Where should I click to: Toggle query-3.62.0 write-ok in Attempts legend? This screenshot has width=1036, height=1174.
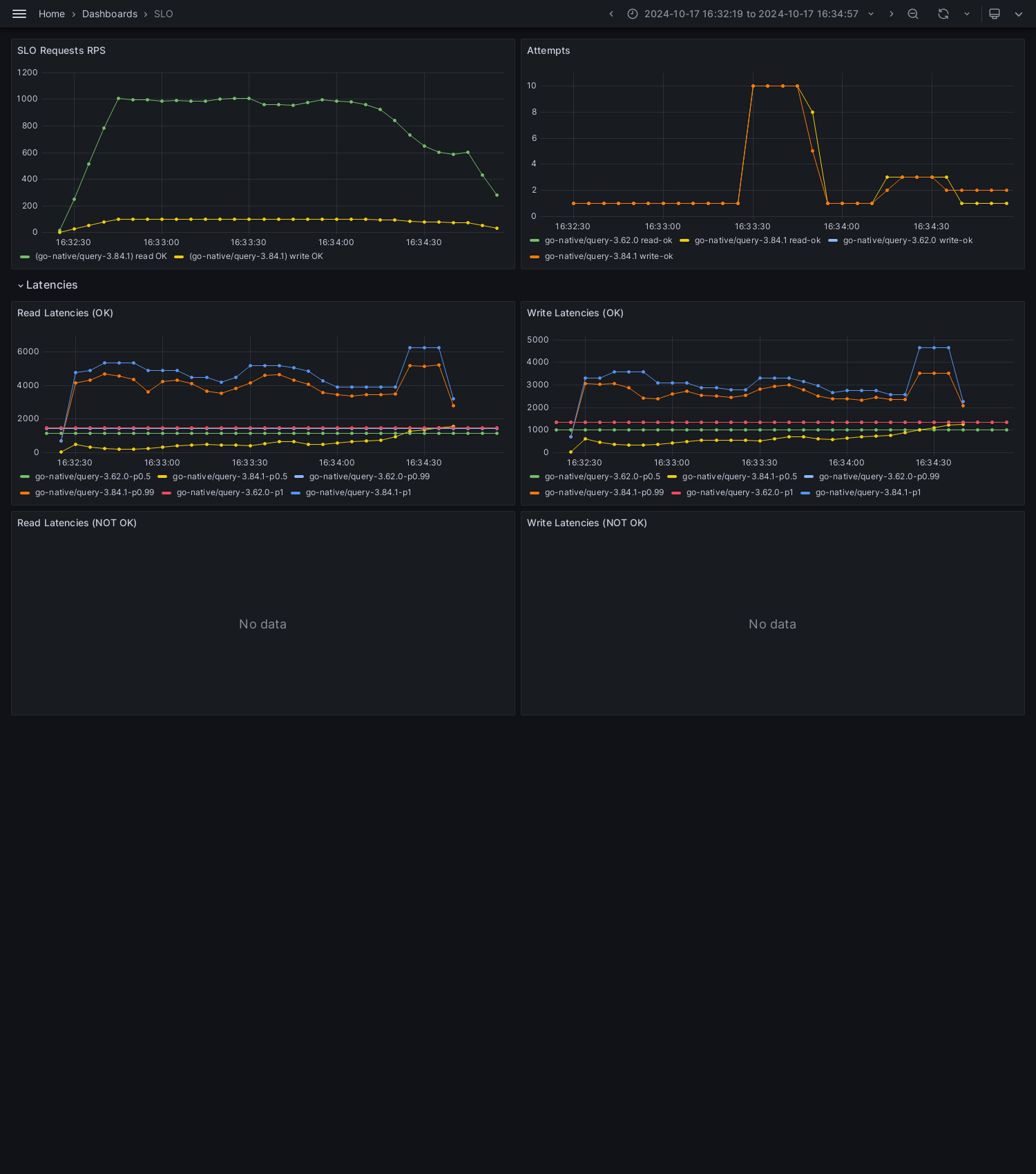pos(908,240)
